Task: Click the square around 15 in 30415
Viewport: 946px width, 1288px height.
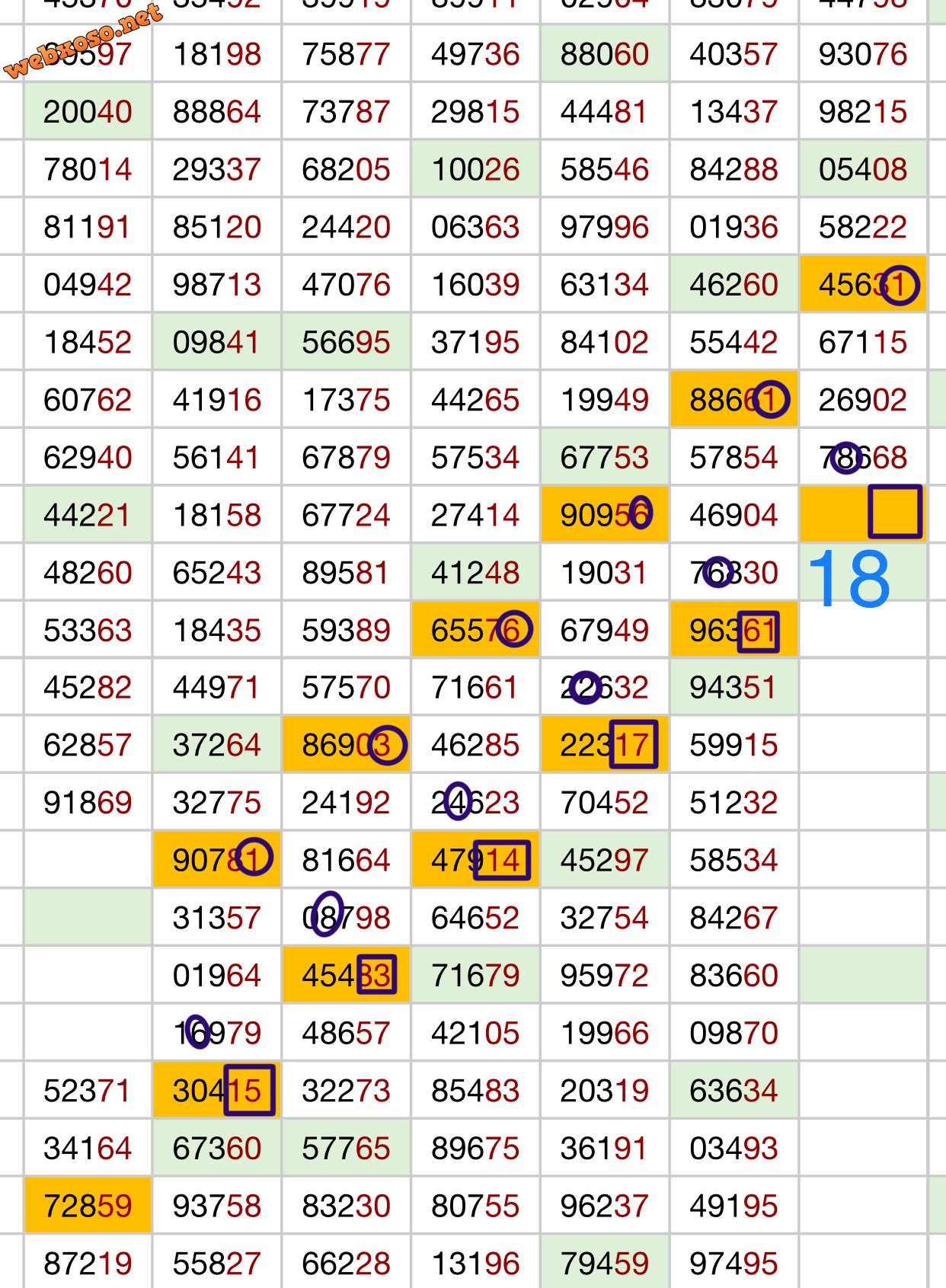Action: coord(249,1090)
